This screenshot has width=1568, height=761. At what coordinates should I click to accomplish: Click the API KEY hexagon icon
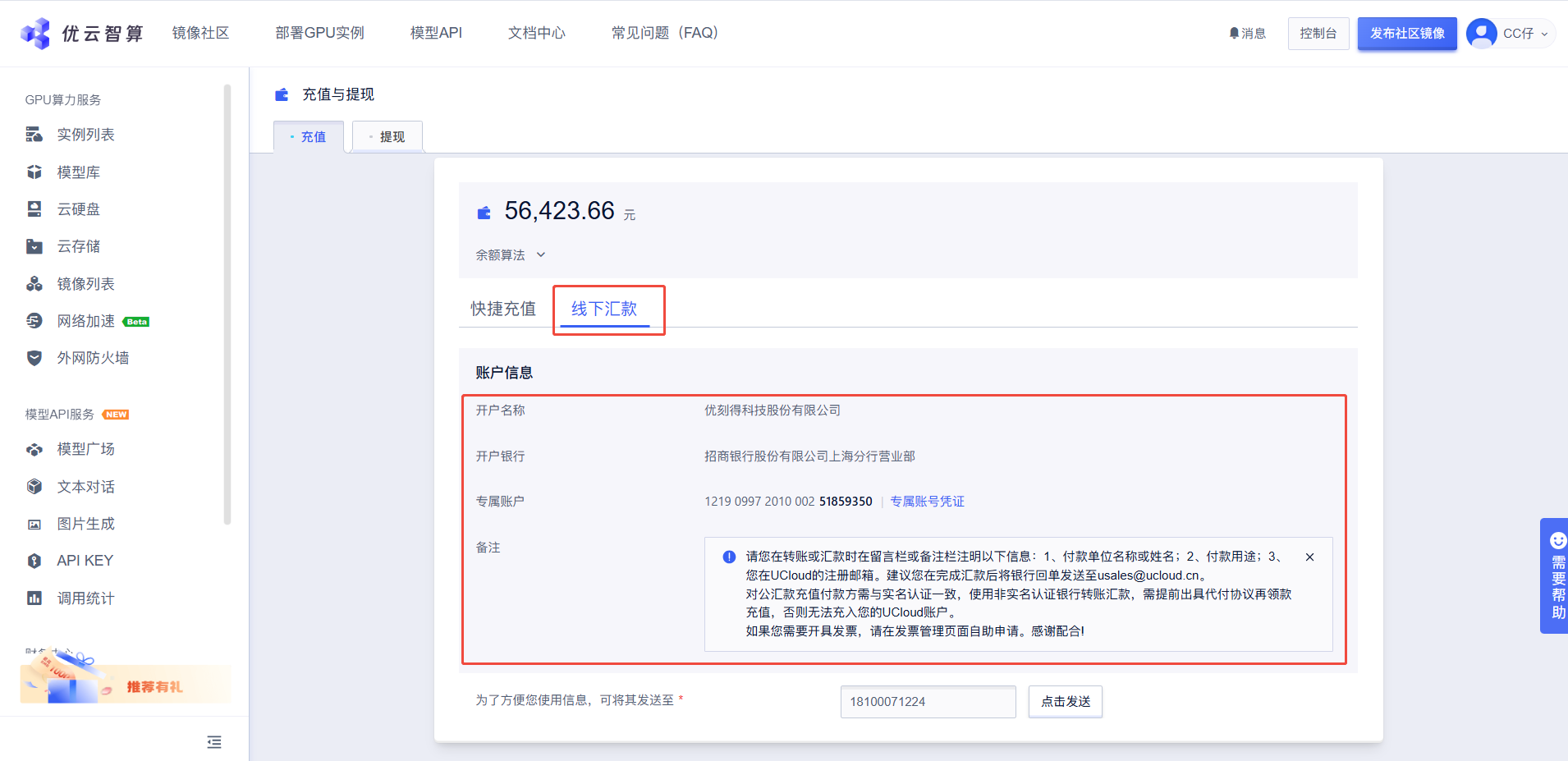coord(34,561)
